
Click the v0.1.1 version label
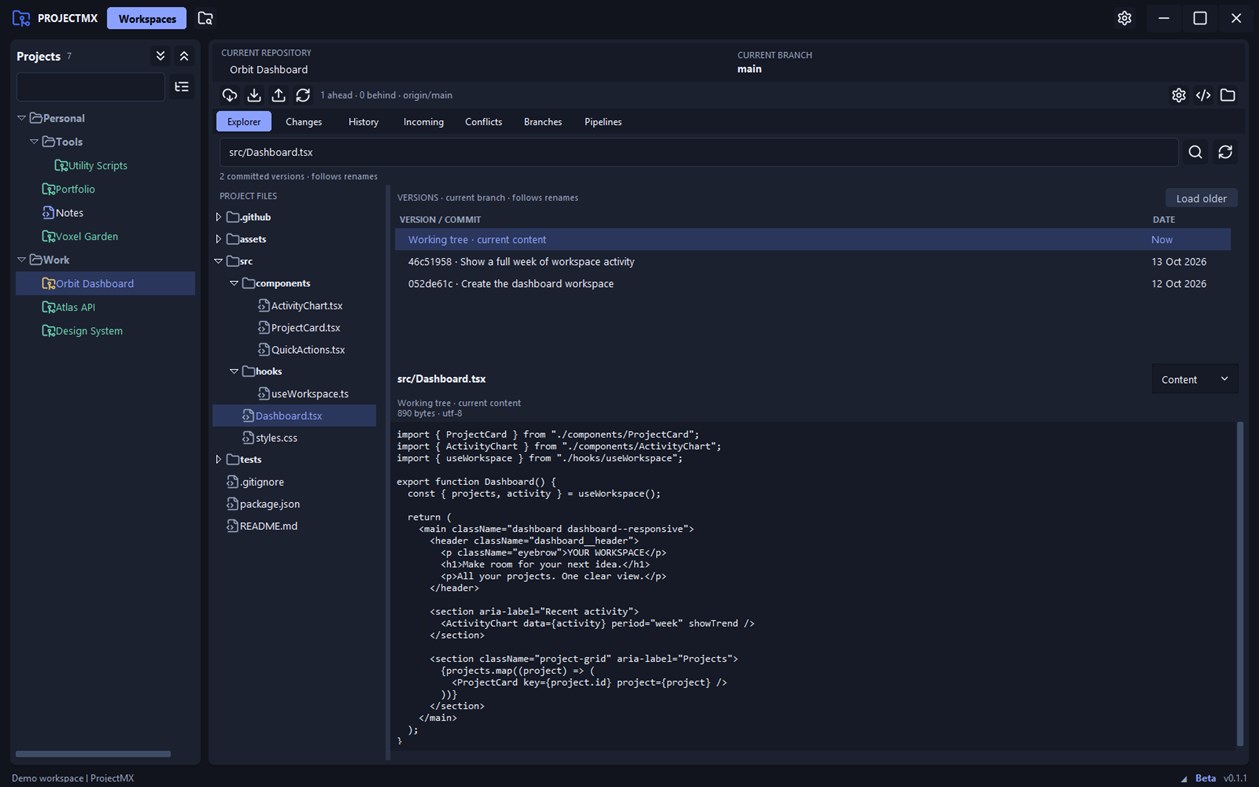click(1235, 778)
